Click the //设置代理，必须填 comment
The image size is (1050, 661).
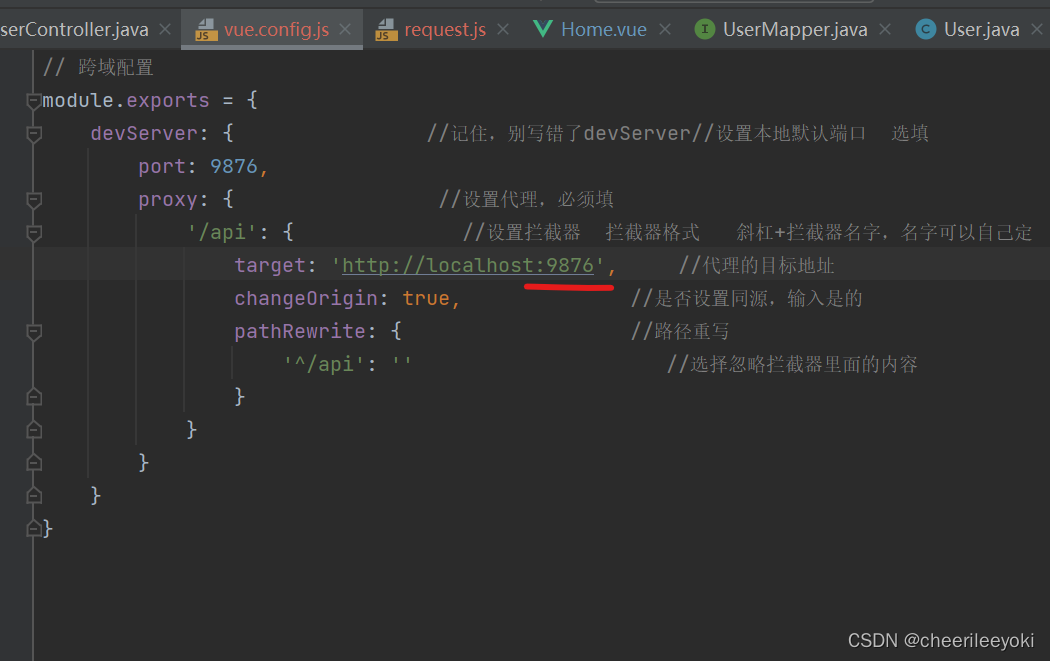click(x=526, y=199)
